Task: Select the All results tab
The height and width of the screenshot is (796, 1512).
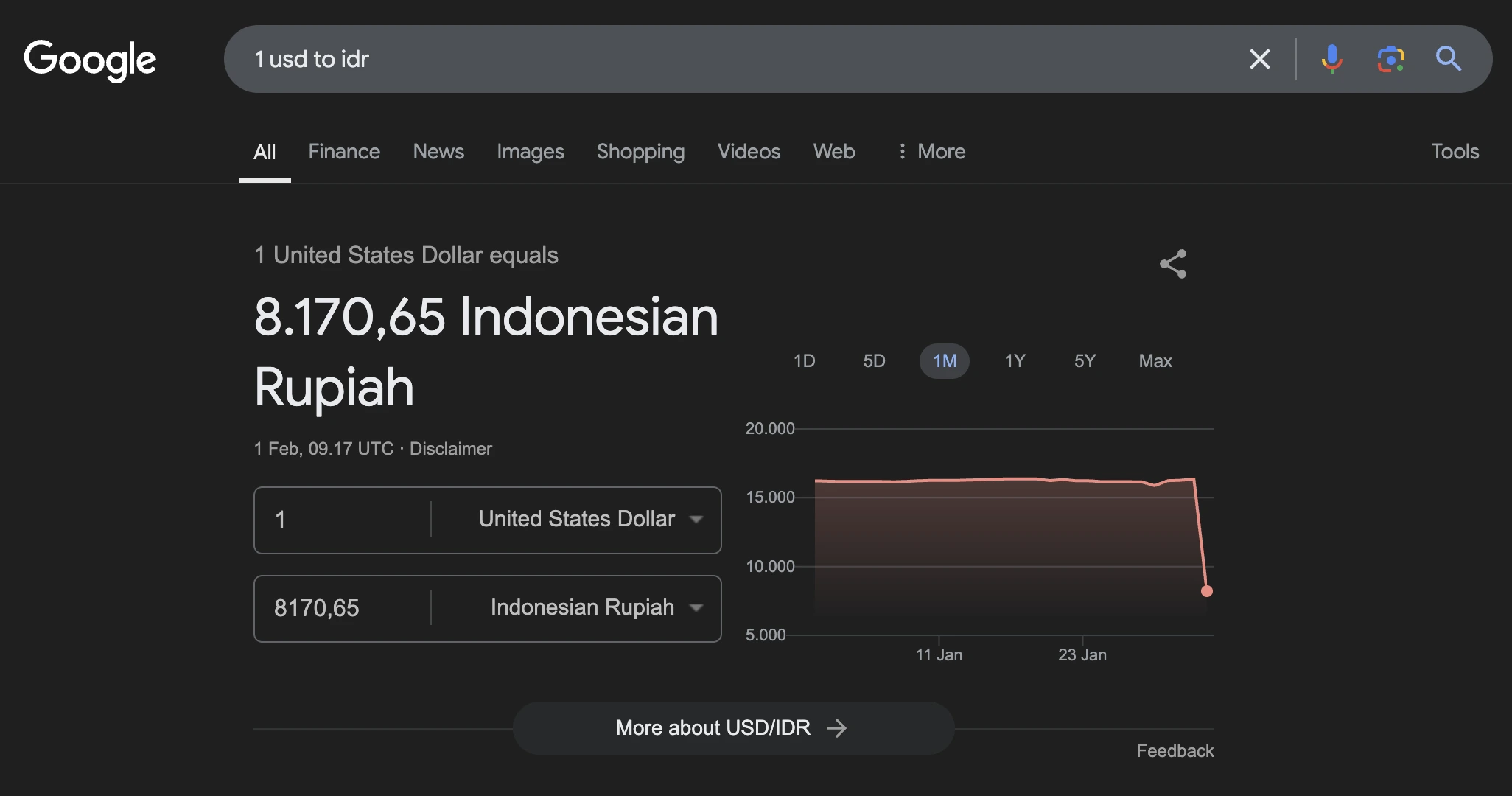Action: coord(265,152)
